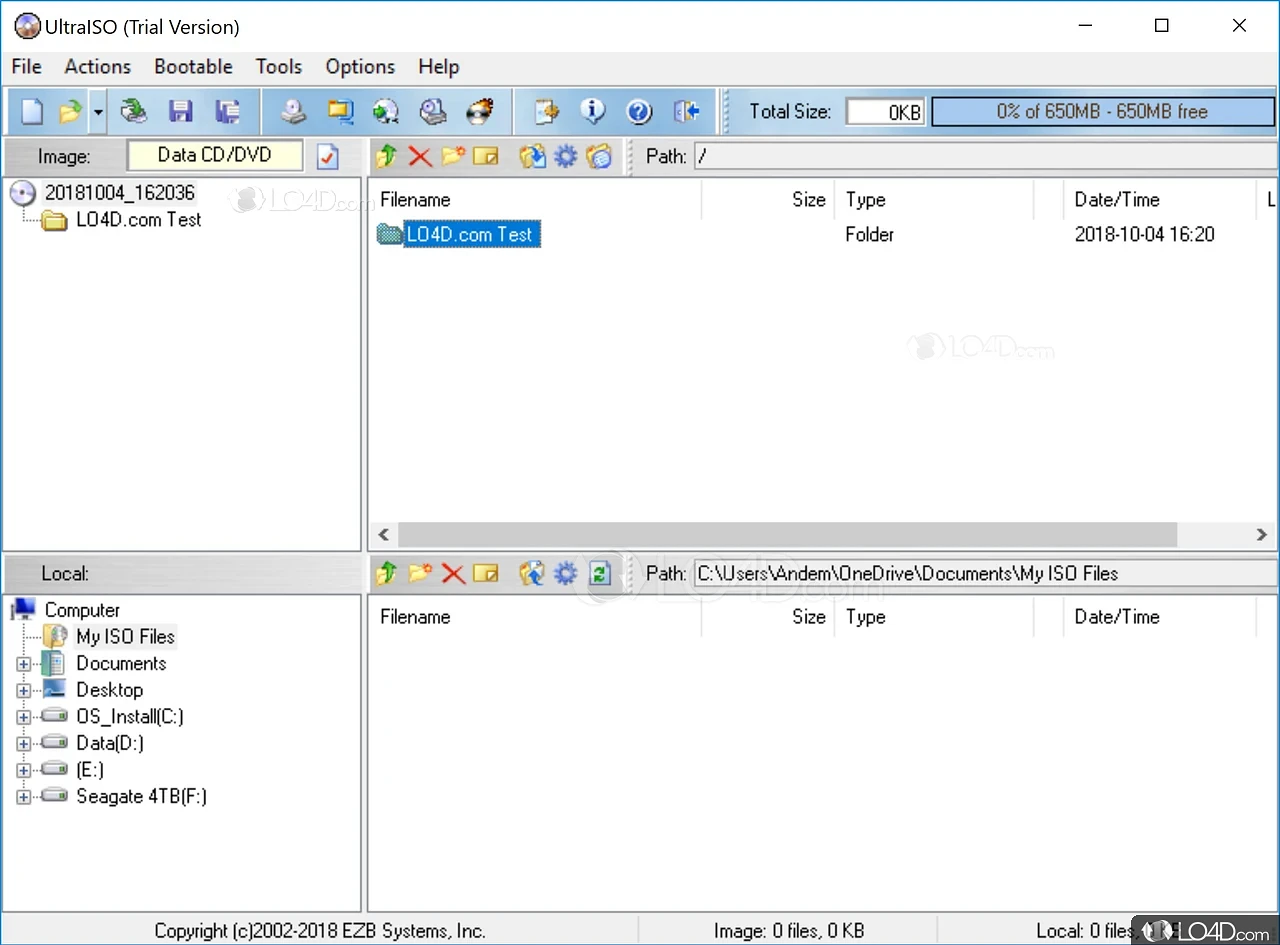1280x945 pixels.
Task: Click the left arrow of image list scrollbar
Action: [x=383, y=535]
